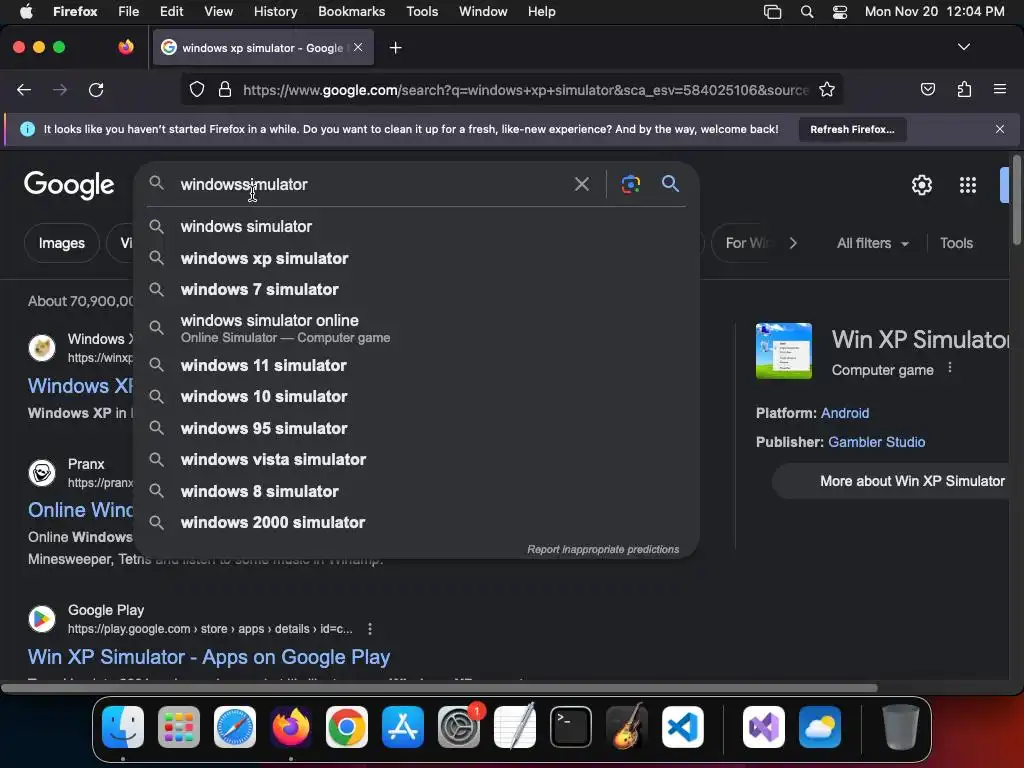
Task: Open System Settings from the Dock
Action: tap(458, 727)
